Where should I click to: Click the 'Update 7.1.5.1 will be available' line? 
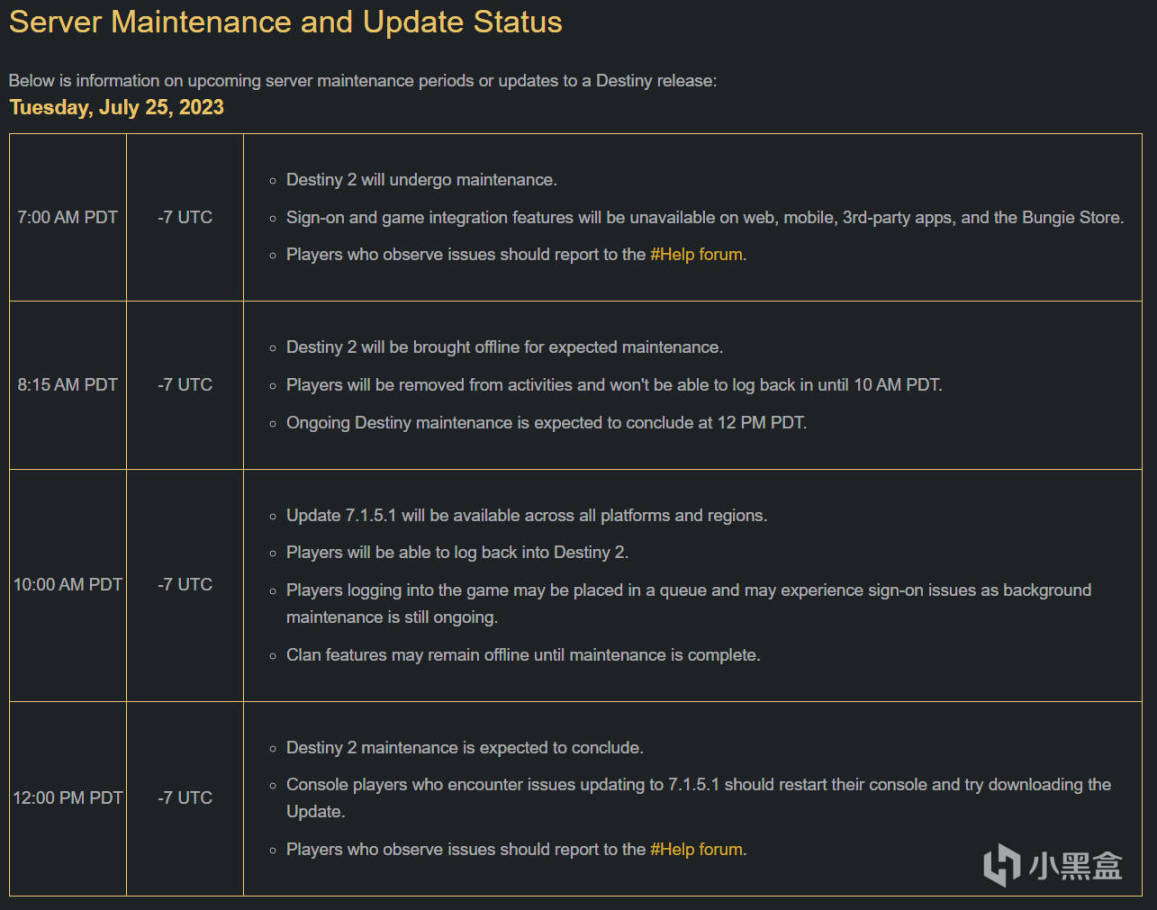(x=526, y=516)
